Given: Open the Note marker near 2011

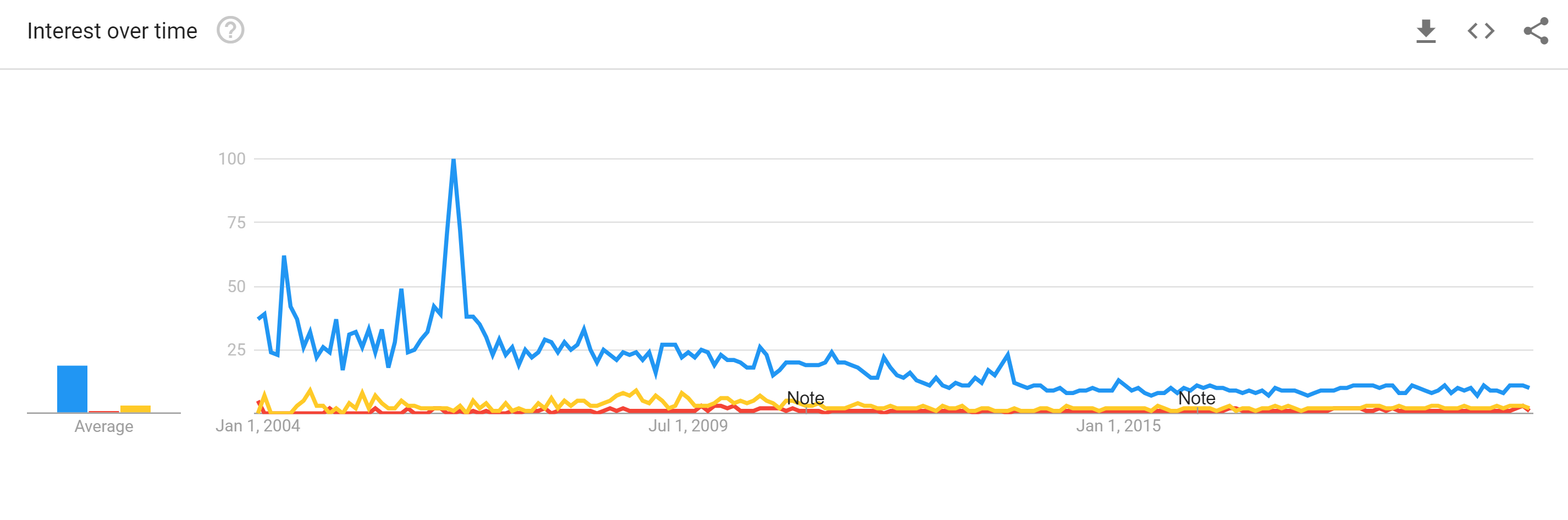Looking at the screenshot, I should click(x=805, y=398).
